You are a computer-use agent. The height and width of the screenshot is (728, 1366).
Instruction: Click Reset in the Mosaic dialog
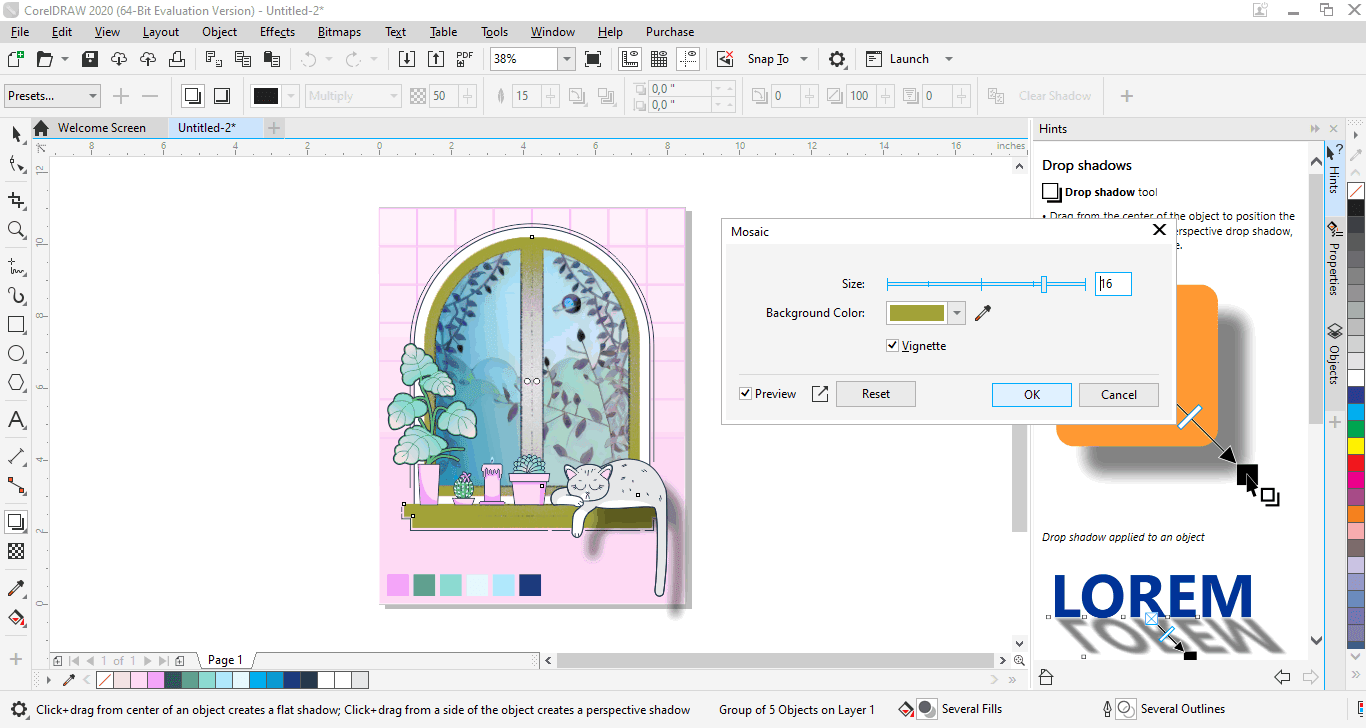pyautogui.click(x=875, y=393)
